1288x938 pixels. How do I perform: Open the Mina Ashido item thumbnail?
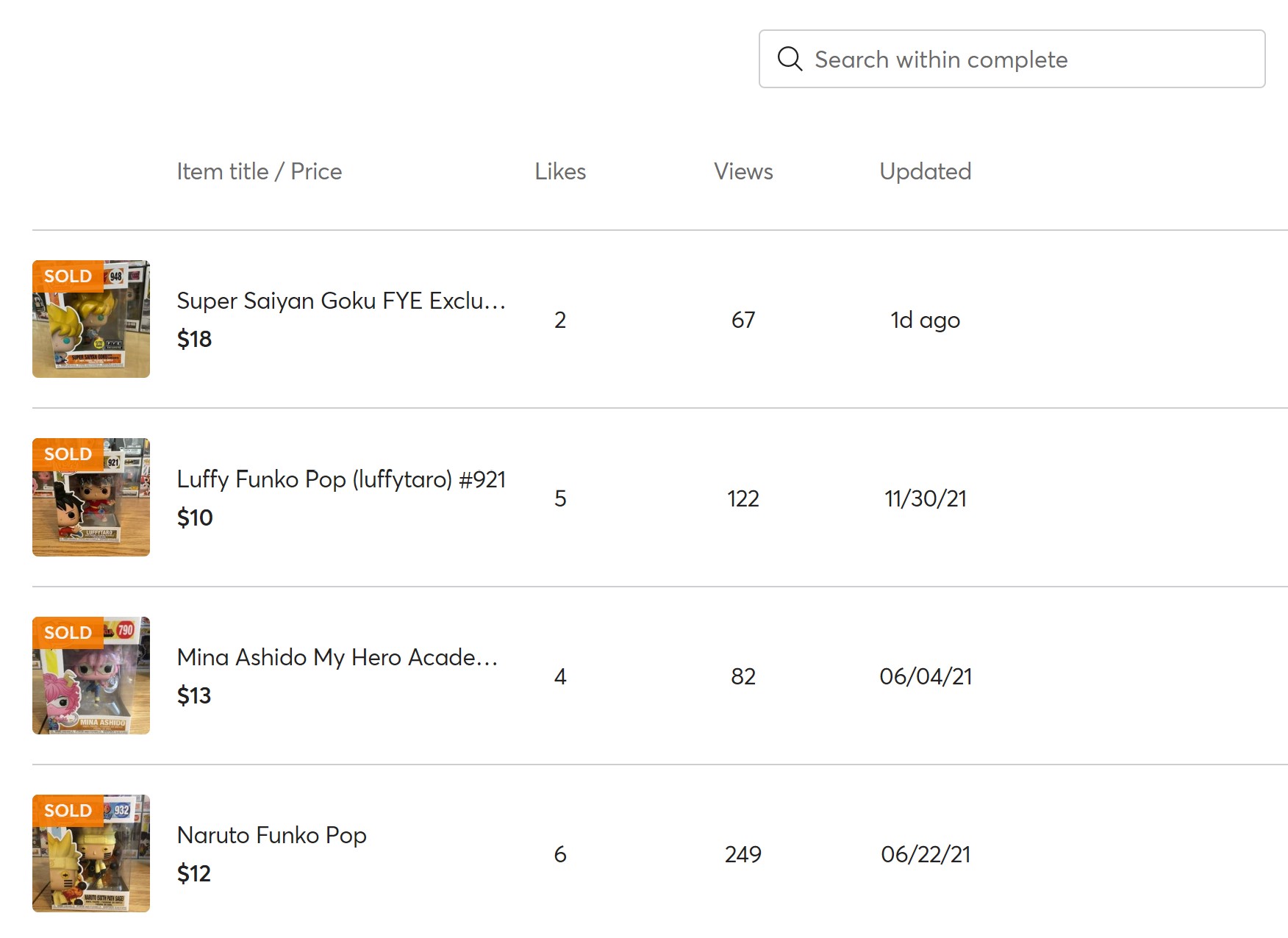[90, 676]
